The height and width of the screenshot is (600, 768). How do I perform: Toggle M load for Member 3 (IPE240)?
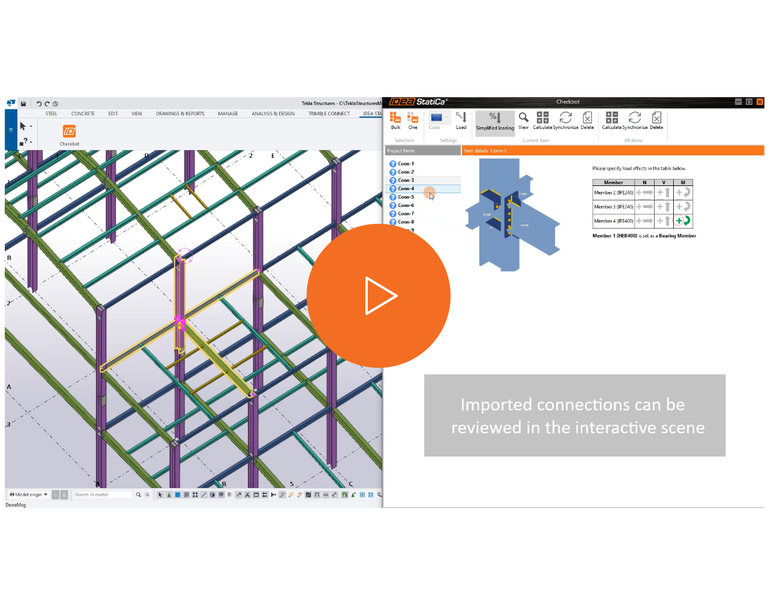click(683, 207)
